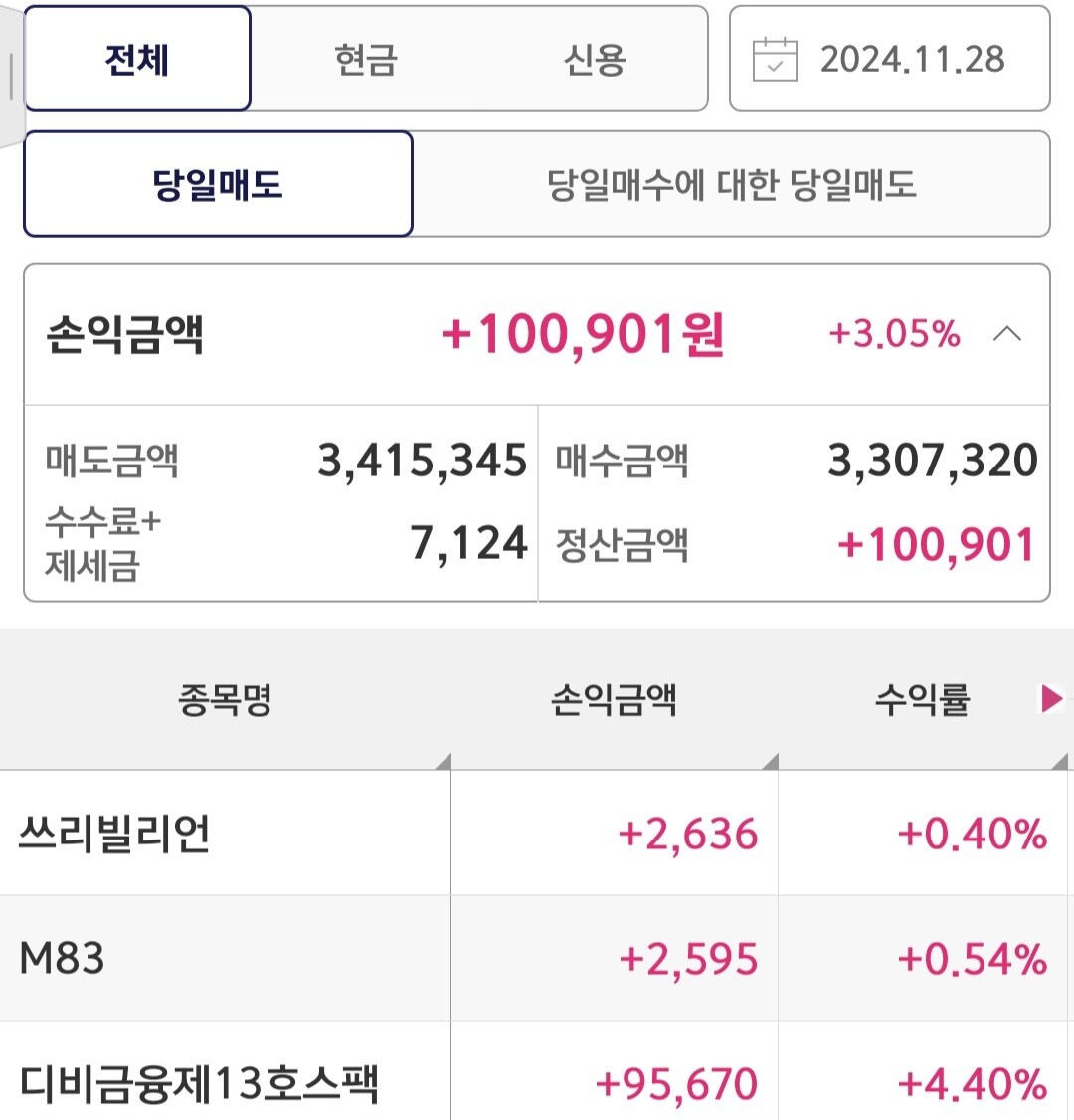Click the +100,901원 total profit amount
The width and height of the screenshot is (1074, 1120).
tap(583, 334)
